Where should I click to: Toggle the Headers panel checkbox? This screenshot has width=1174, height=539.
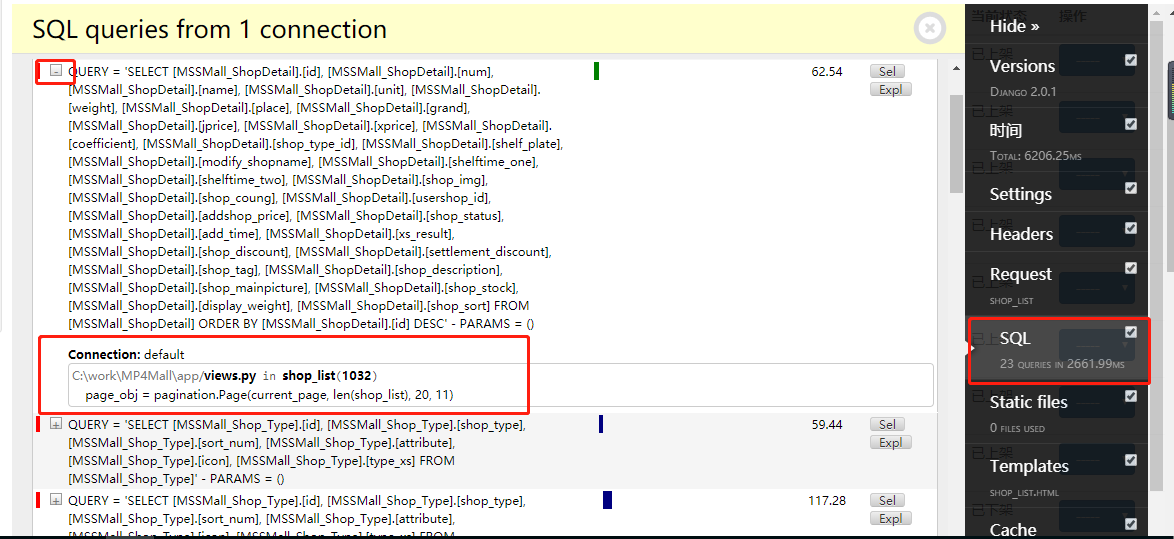click(x=1131, y=228)
